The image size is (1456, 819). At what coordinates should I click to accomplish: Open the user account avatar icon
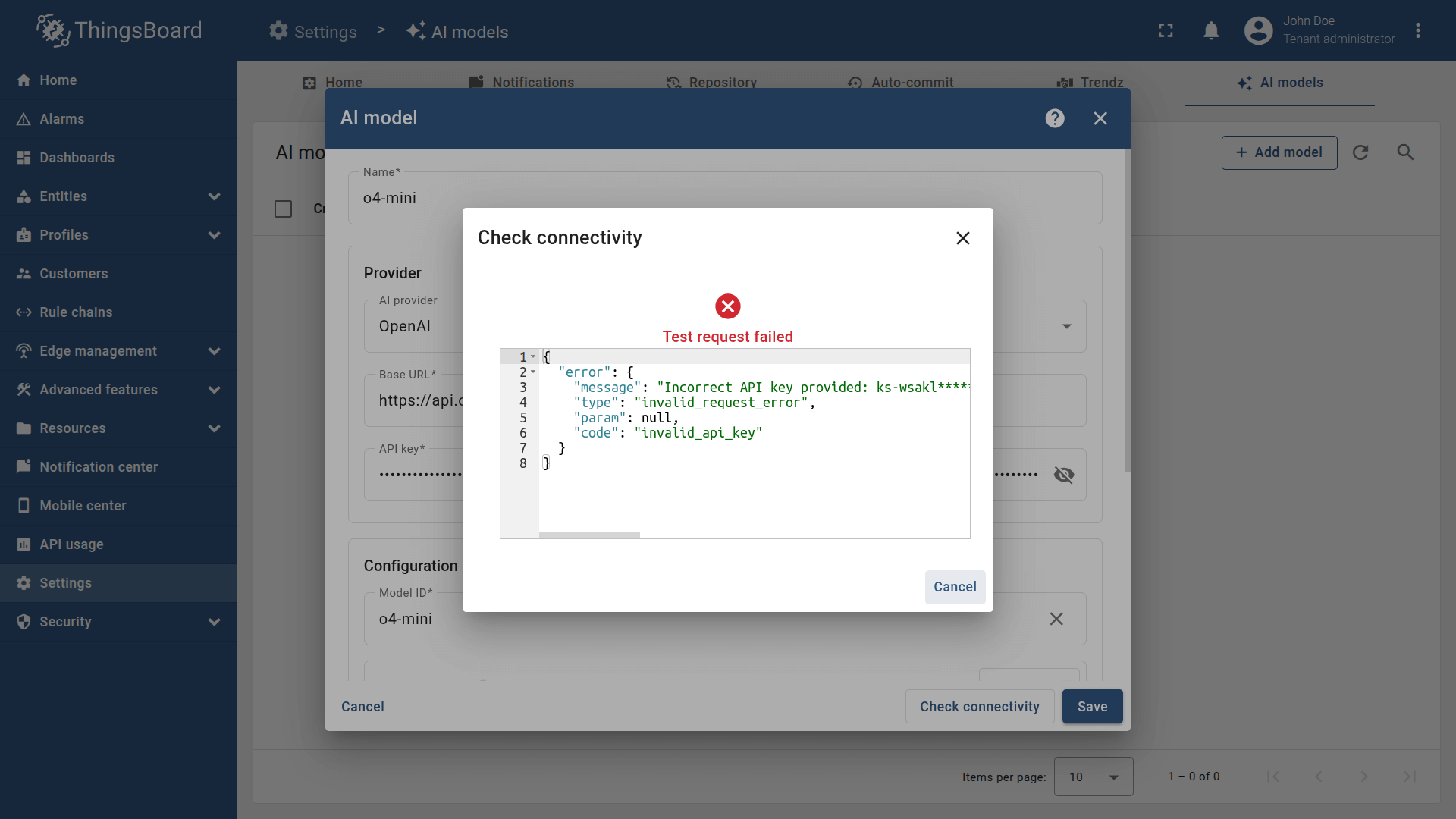(x=1258, y=31)
